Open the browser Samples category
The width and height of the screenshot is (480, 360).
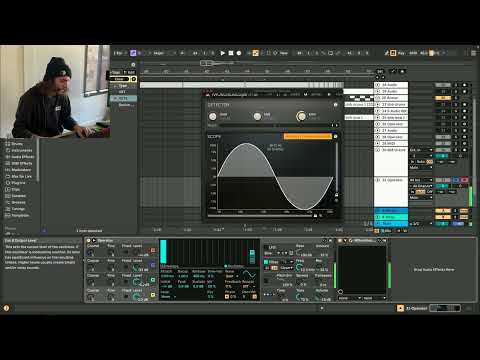(18, 196)
